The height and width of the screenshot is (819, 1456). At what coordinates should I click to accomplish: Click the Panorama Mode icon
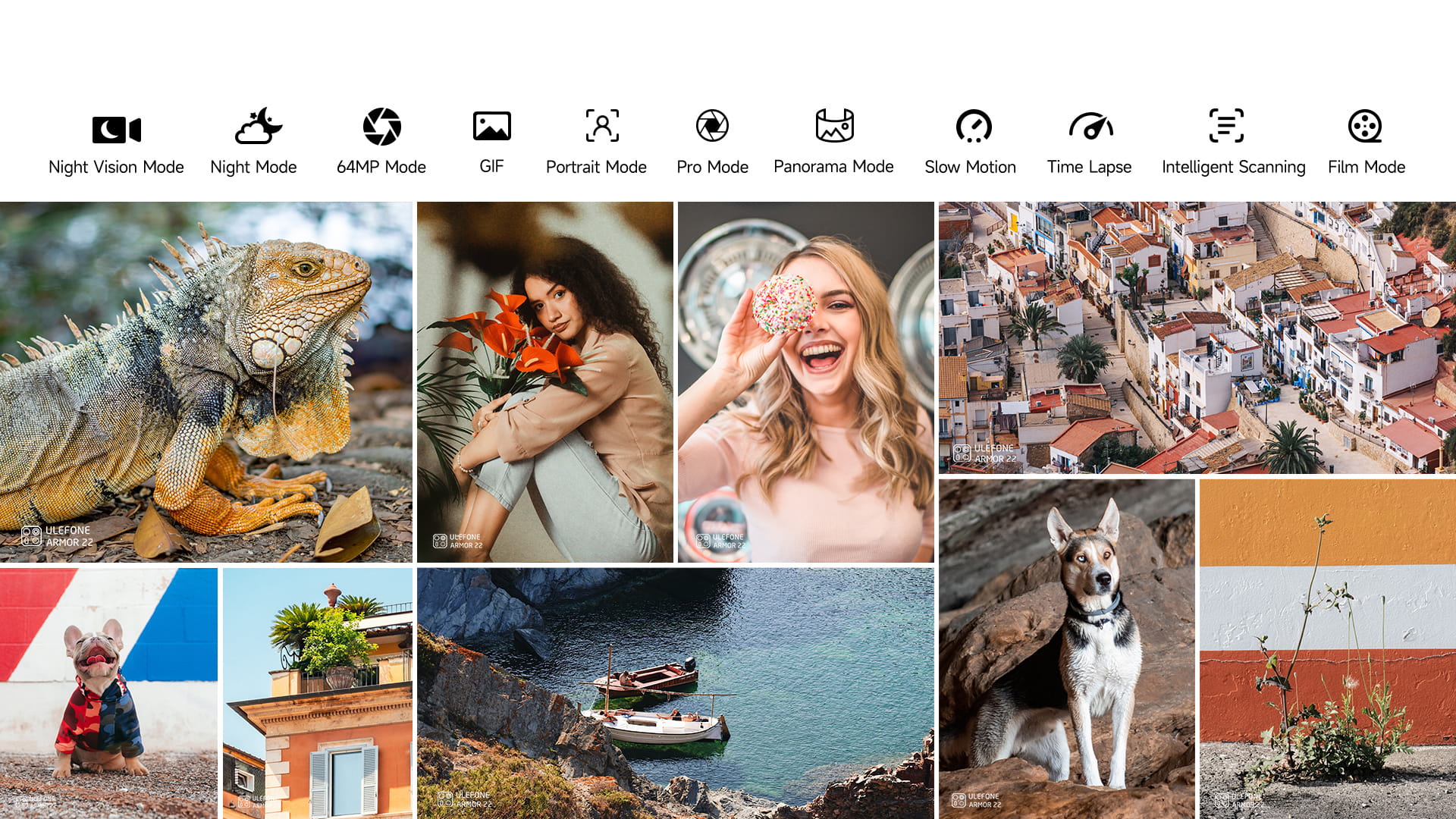click(x=834, y=126)
